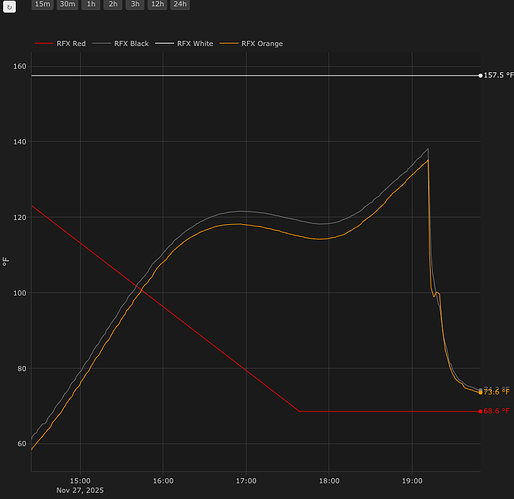The height and width of the screenshot is (499, 514).
Task: Click the 60 y-axis tick label
Action: click(x=22, y=444)
